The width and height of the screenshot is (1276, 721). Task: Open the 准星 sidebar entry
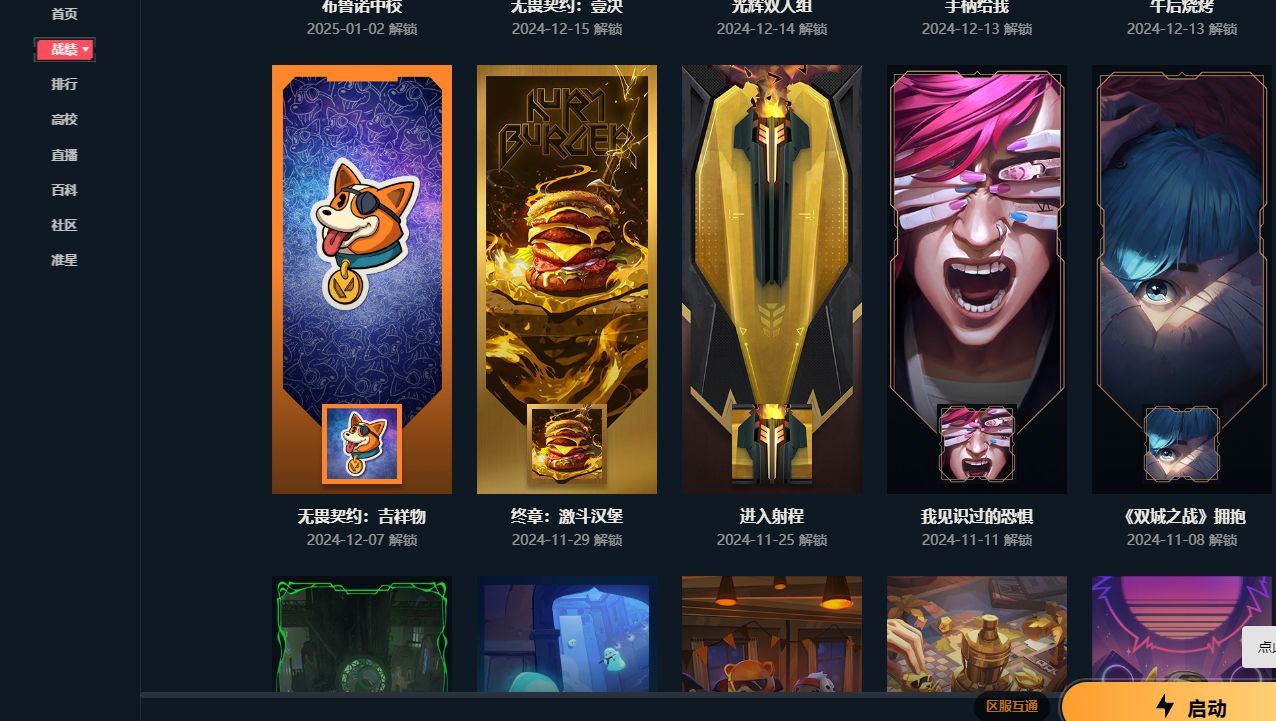(x=64, y=260)
